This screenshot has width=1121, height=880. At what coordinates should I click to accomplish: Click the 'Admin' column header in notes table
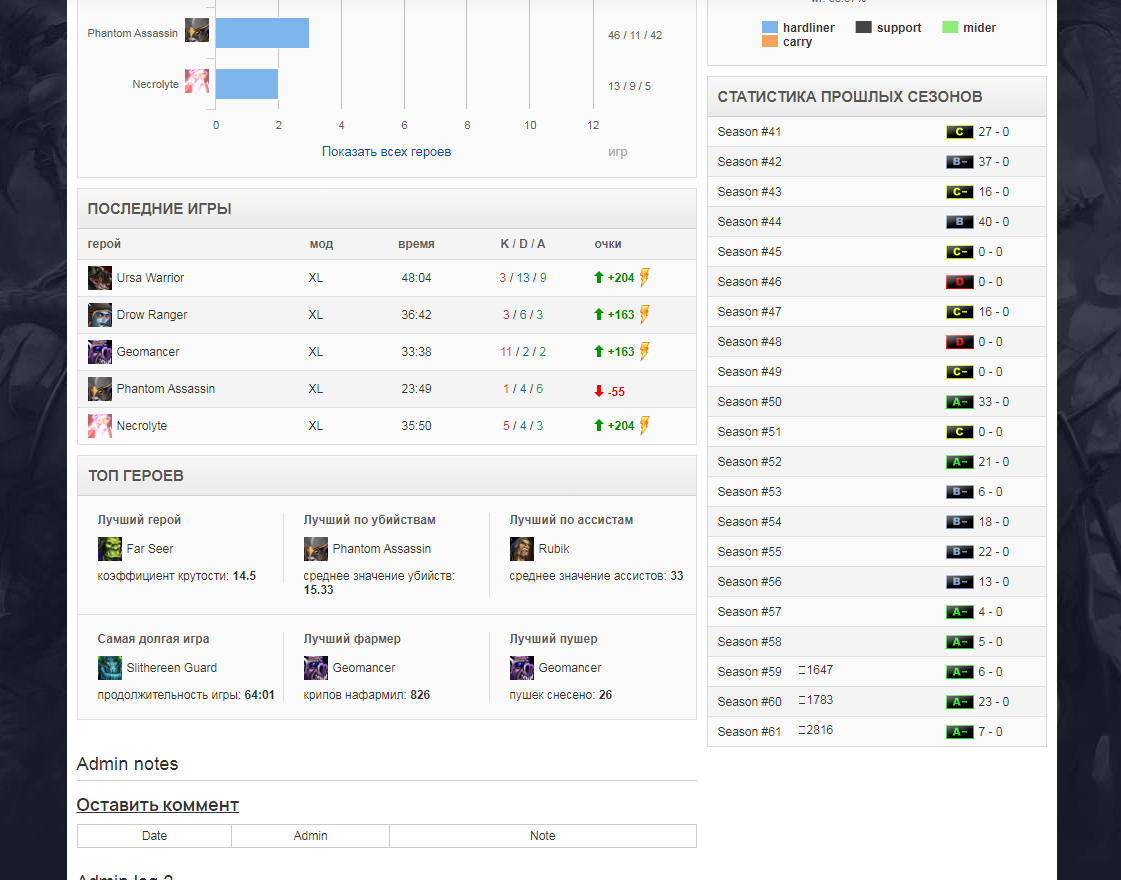pos(310,836)
